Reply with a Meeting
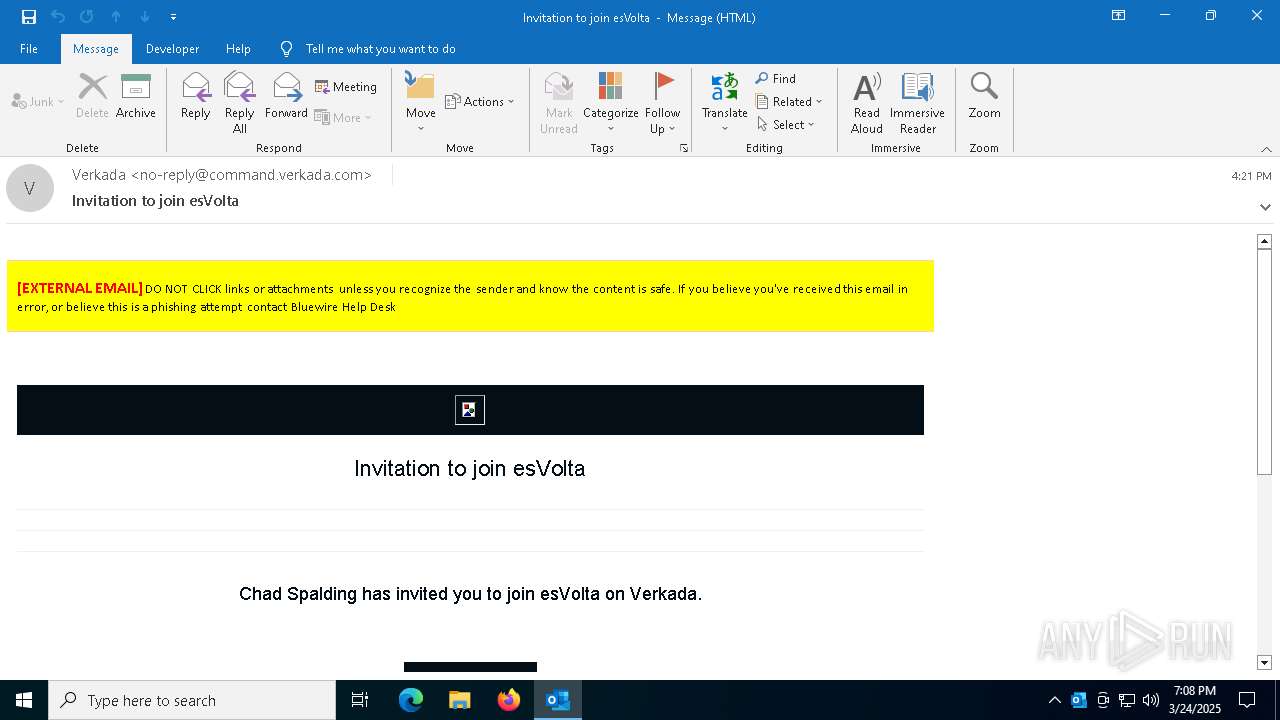Viewport: 1280px width, 720px height. (346, 87)
